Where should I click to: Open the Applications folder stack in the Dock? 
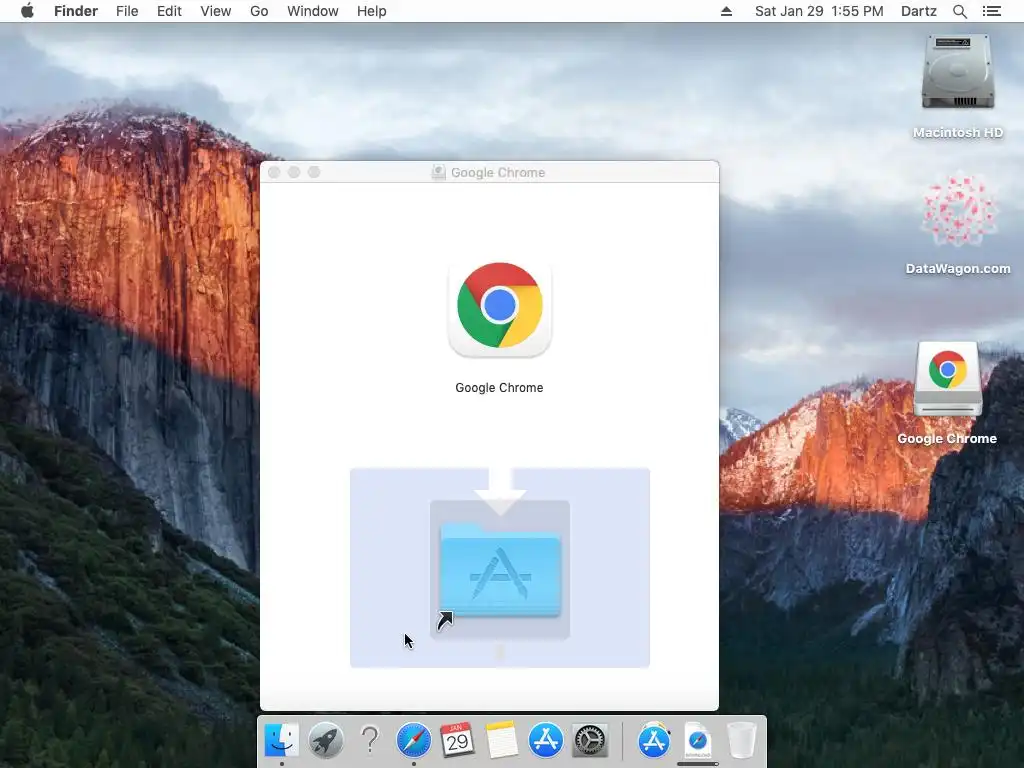click(x=654, y=741)
